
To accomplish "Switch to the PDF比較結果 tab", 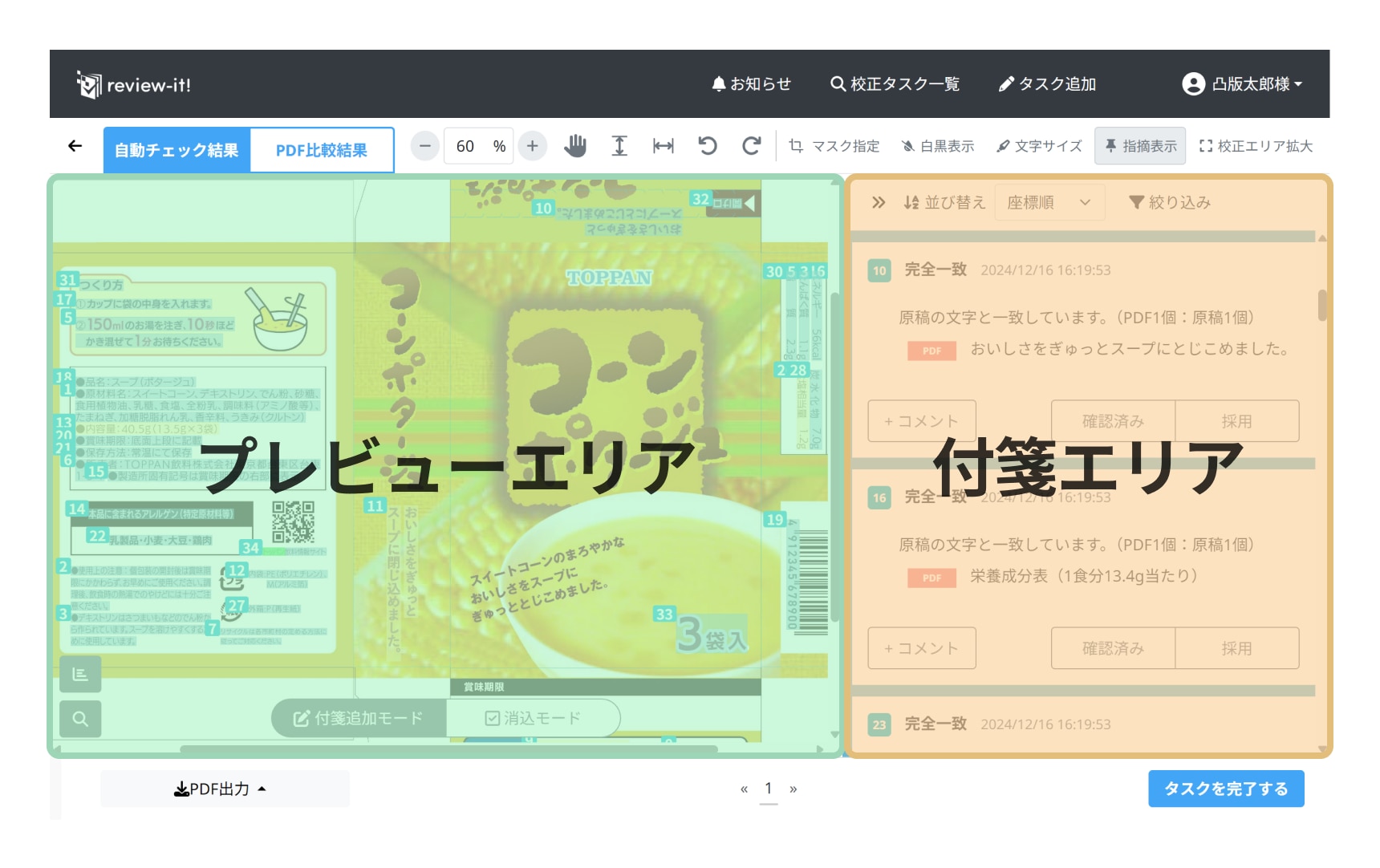I will coord(322,150).
